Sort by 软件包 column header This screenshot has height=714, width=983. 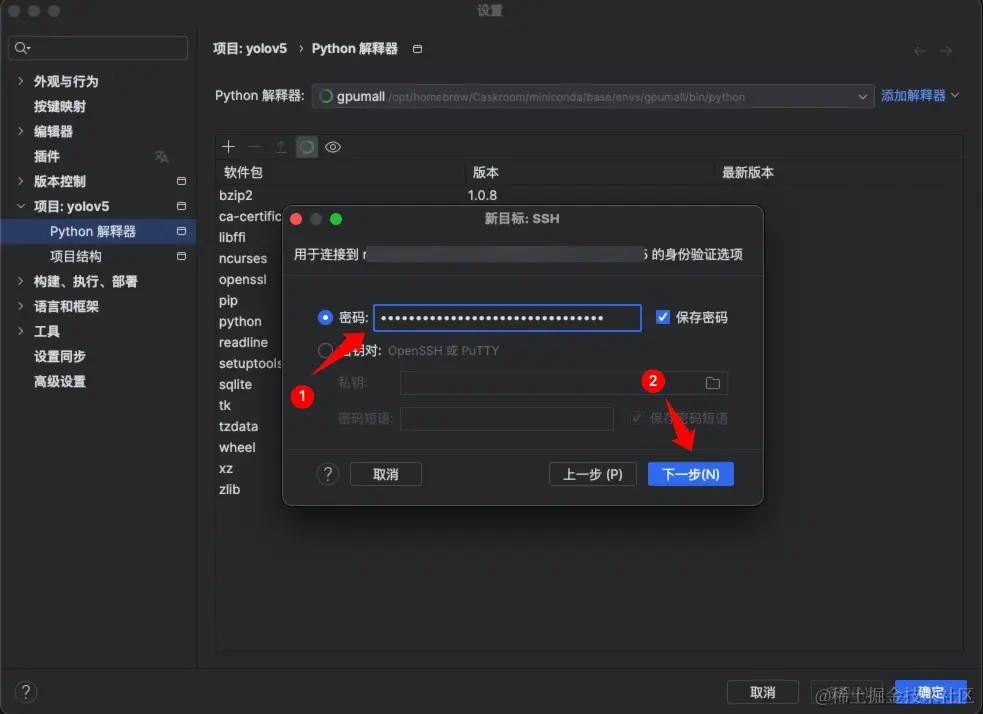click(x=243, y=172)
